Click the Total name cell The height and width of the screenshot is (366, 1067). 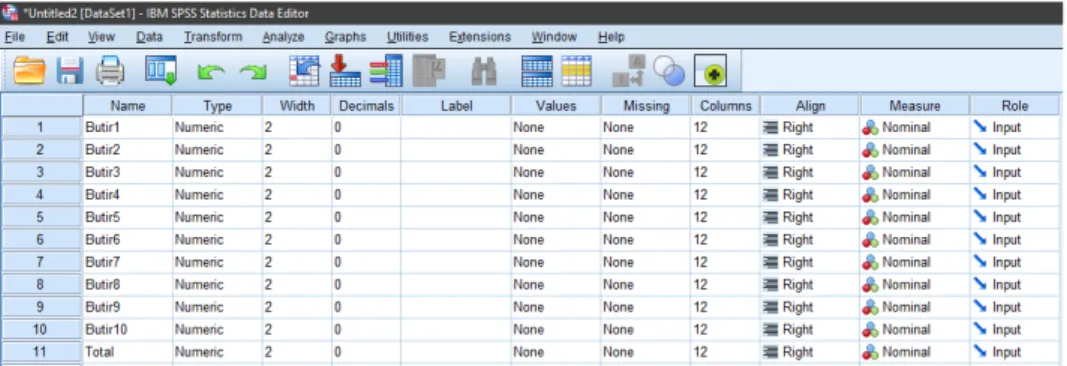tap(128, 352)
